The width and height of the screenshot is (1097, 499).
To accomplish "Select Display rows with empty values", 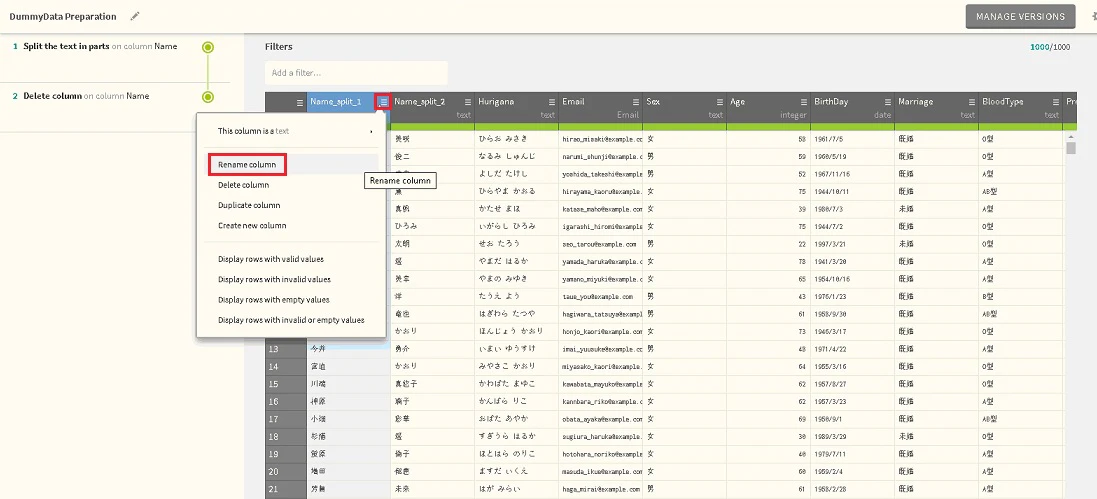I will click(x=274, y=300).
